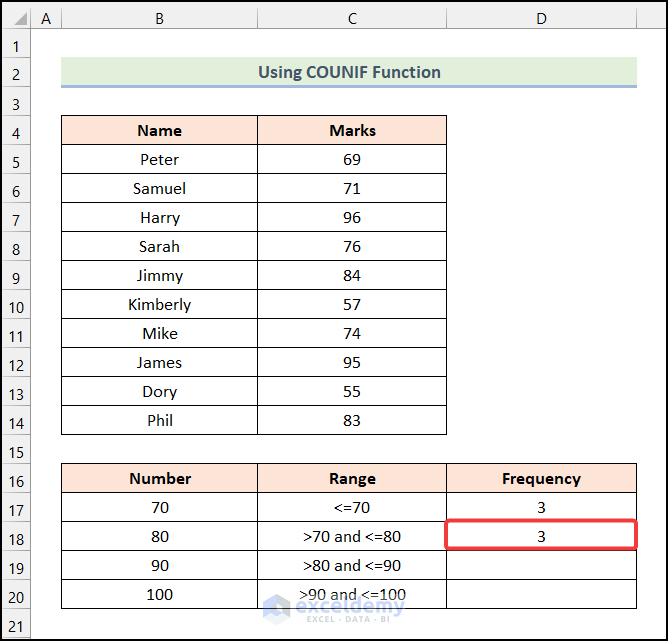Select row 4 header
Viewport: 668px width, 641px height.
[x=16, y=131]
